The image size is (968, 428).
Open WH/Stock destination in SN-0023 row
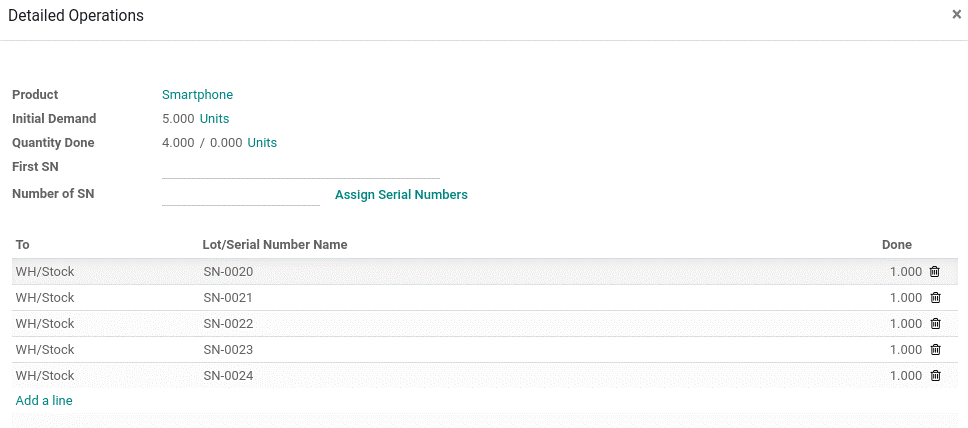44,350
